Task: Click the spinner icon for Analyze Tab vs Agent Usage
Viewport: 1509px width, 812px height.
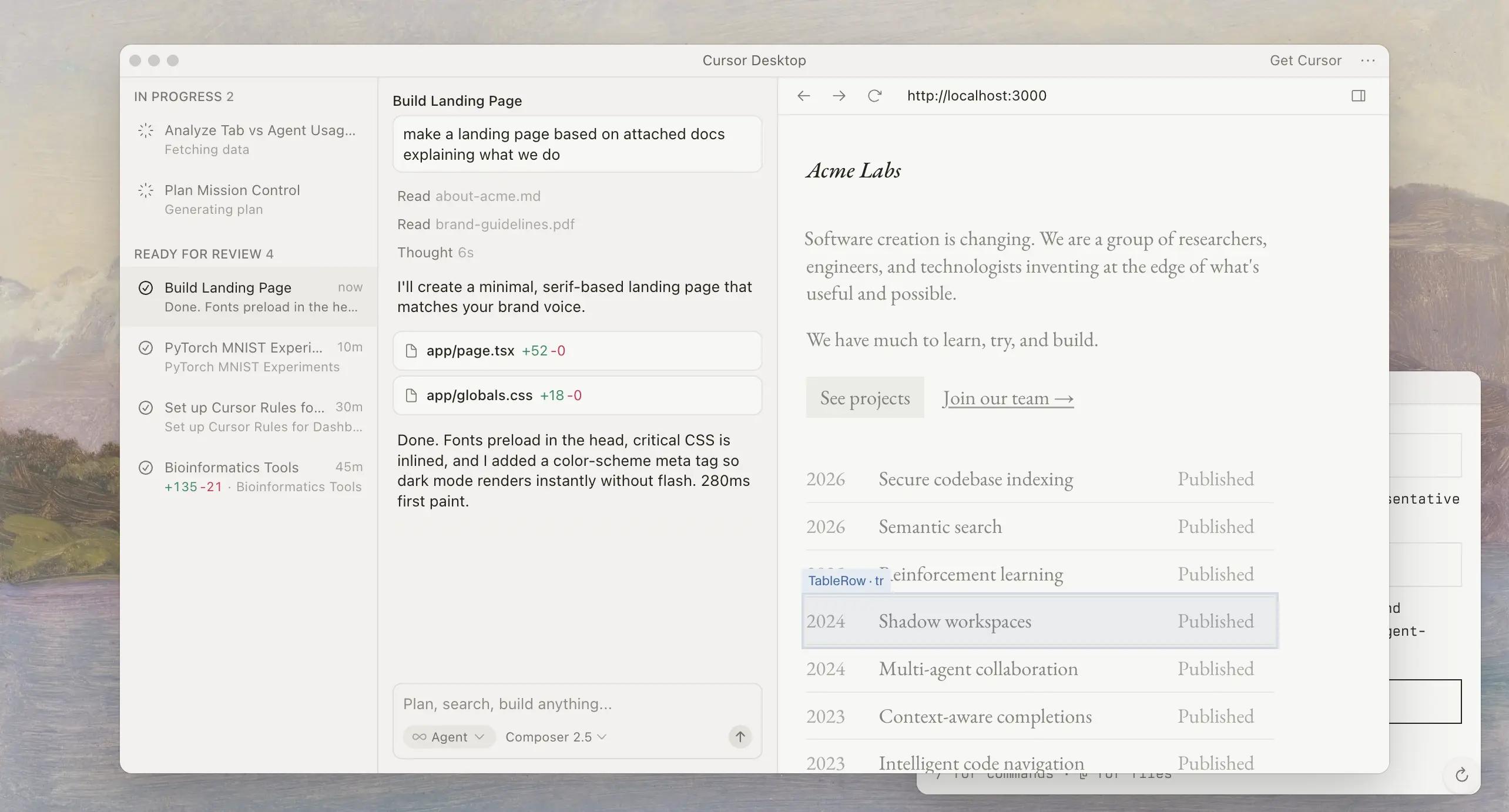Action: pos(146,130)
